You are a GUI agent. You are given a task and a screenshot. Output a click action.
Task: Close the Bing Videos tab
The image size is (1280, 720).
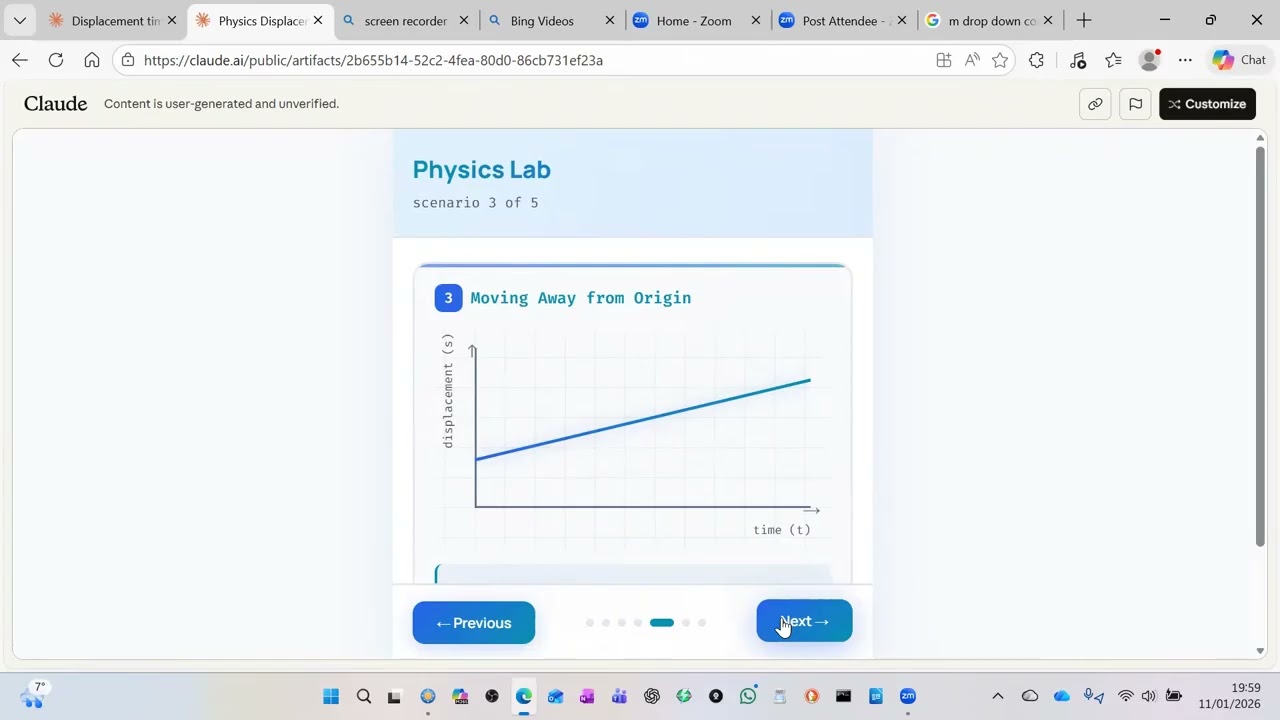coord(610,20)
